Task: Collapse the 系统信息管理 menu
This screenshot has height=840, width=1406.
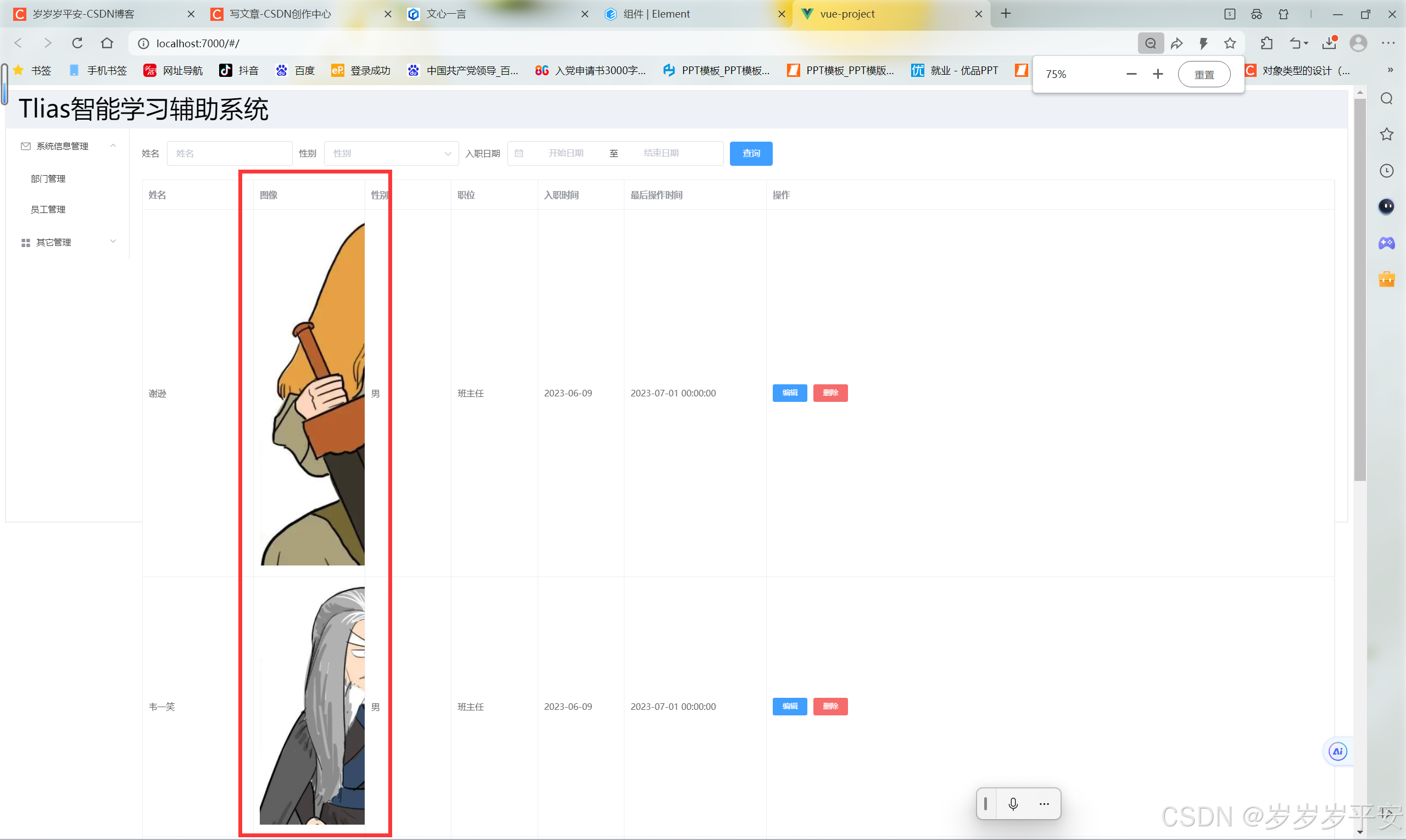Action: 68,146
